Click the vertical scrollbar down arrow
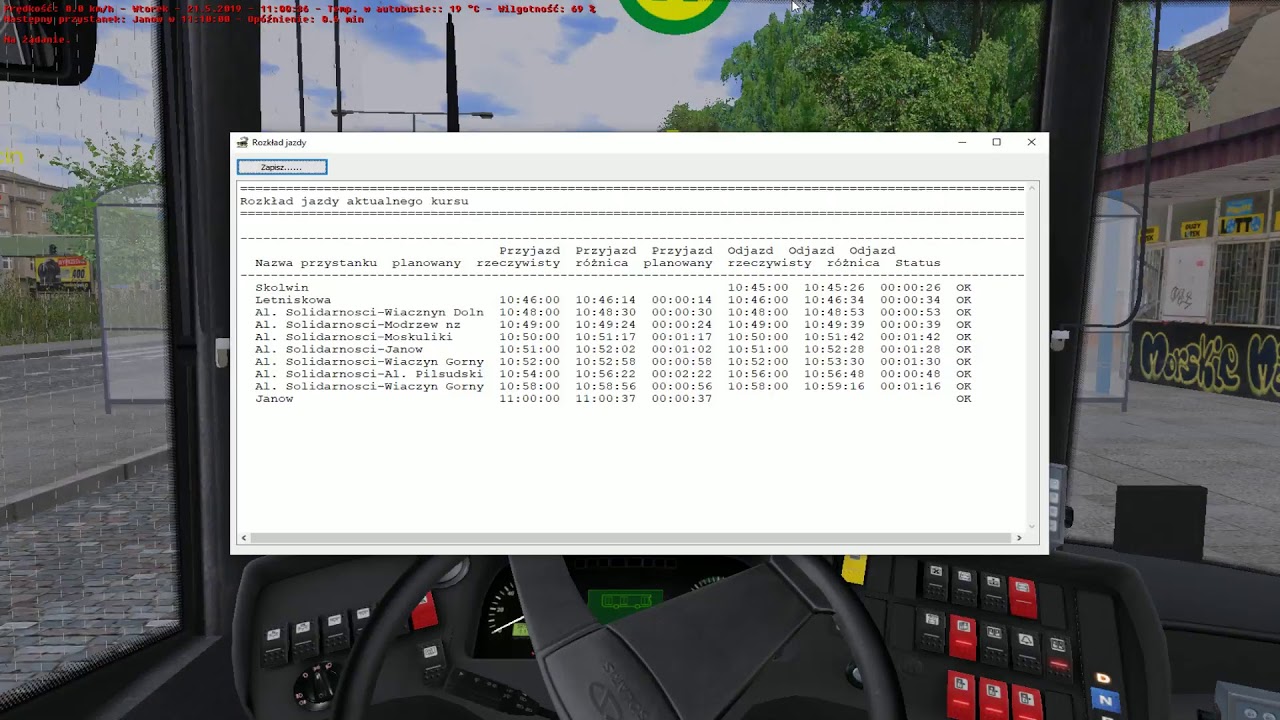The height and width of the screenshot is (720, 1280). [x=1032, y=526]
